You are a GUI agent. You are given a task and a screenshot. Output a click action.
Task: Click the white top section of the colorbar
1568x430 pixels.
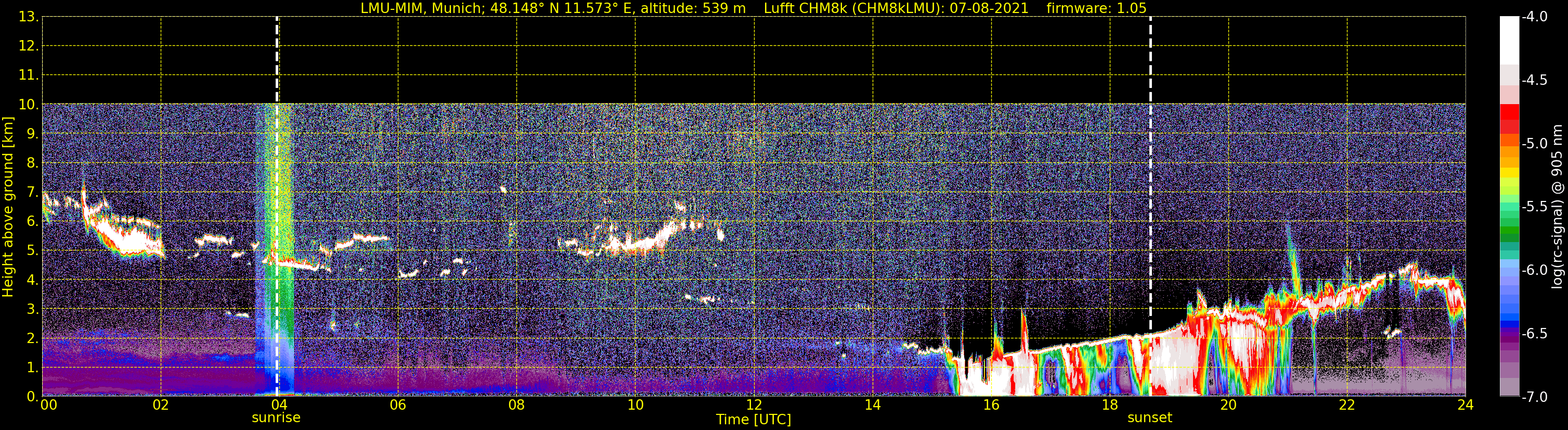(1509, 40)
